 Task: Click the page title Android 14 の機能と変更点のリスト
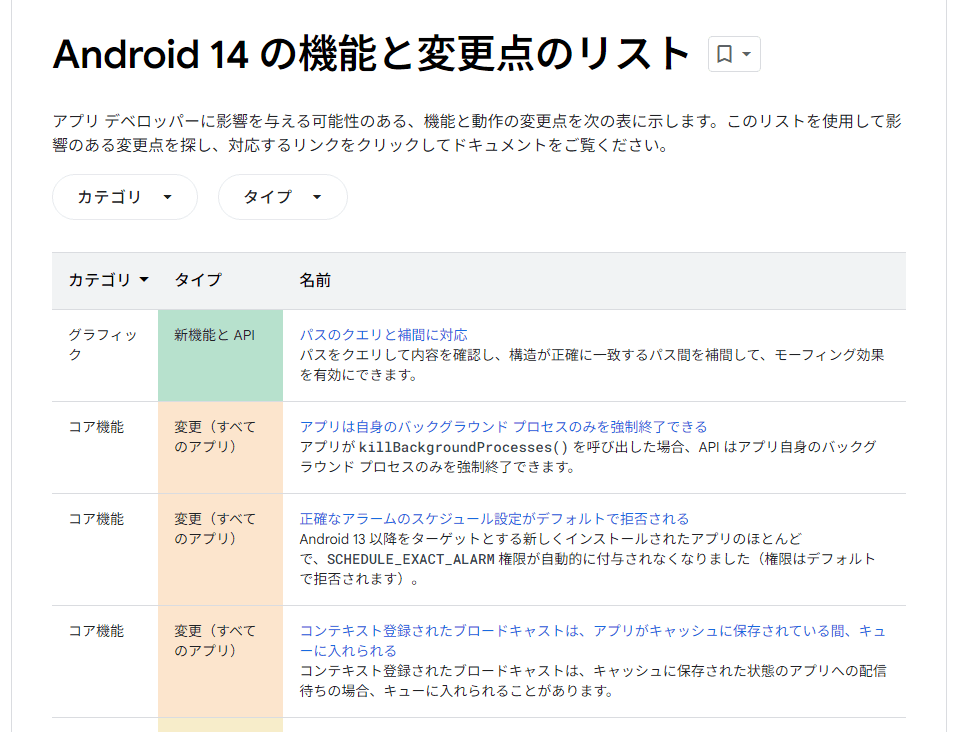[x=371, y=54]
